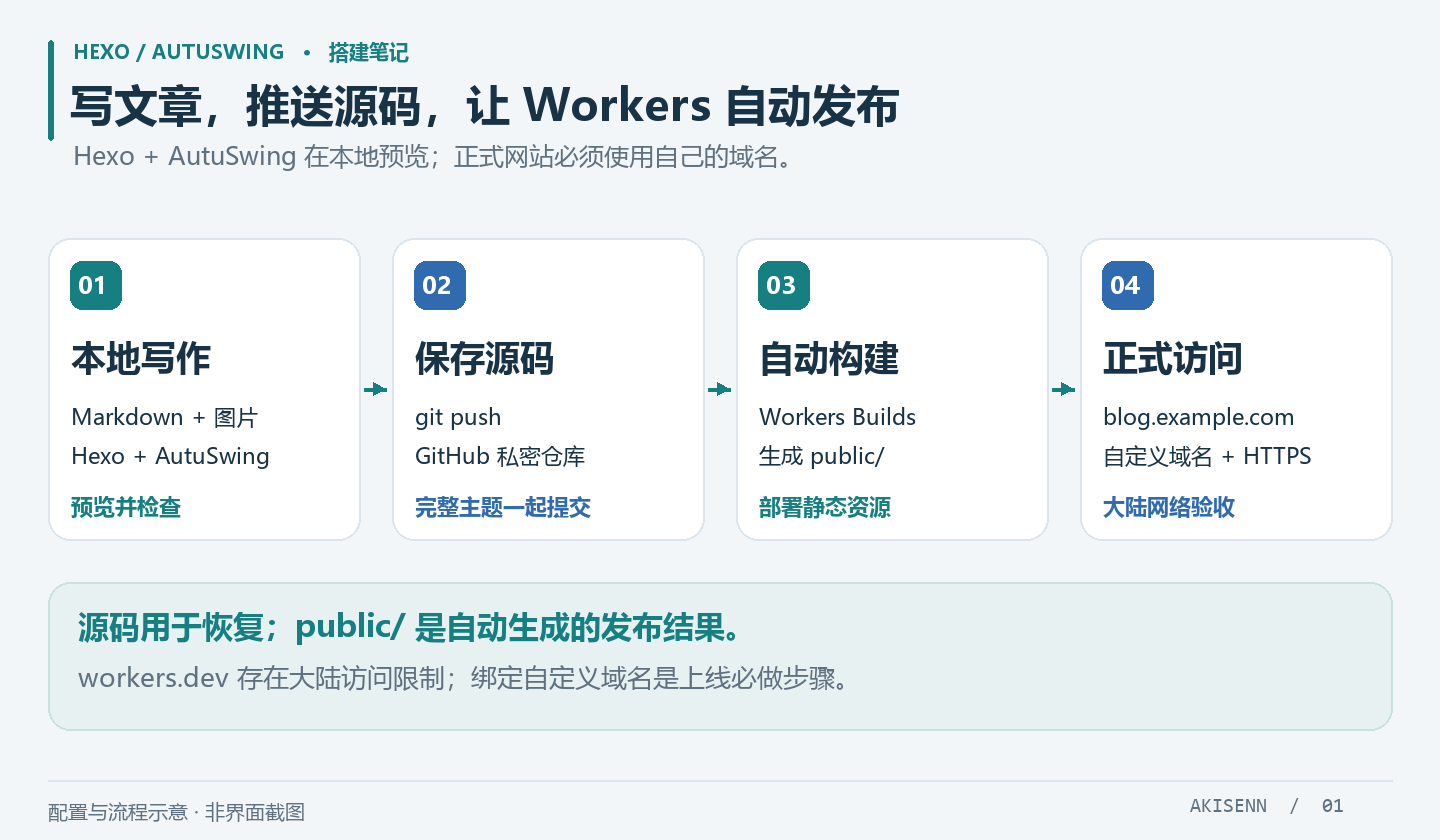The width and height of the screenshot is (1440, 840).
Task: Click the 部署静态资源 footer text
Action: tap(825, 507)
